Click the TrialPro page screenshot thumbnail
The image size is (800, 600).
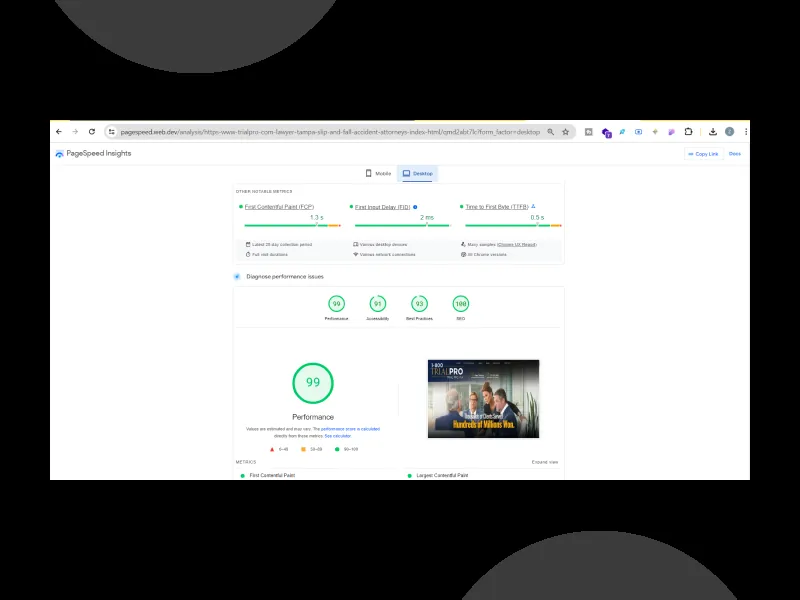(483, 398)
